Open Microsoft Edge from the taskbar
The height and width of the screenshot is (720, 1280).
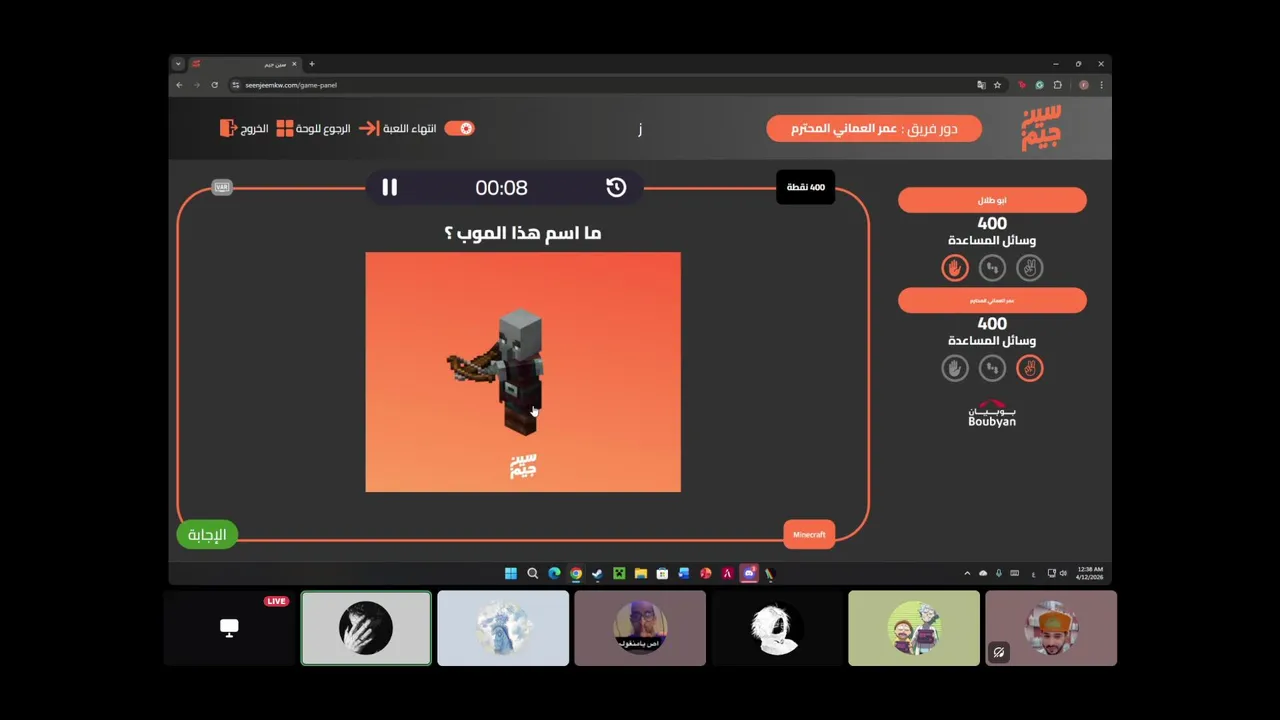(554, 573)
